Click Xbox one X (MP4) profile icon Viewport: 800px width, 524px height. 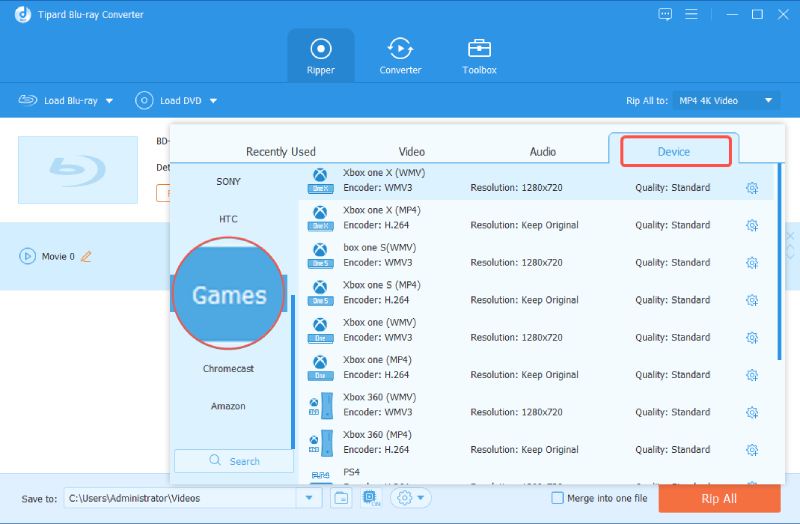pyautogui.click(x=320, y=218)
